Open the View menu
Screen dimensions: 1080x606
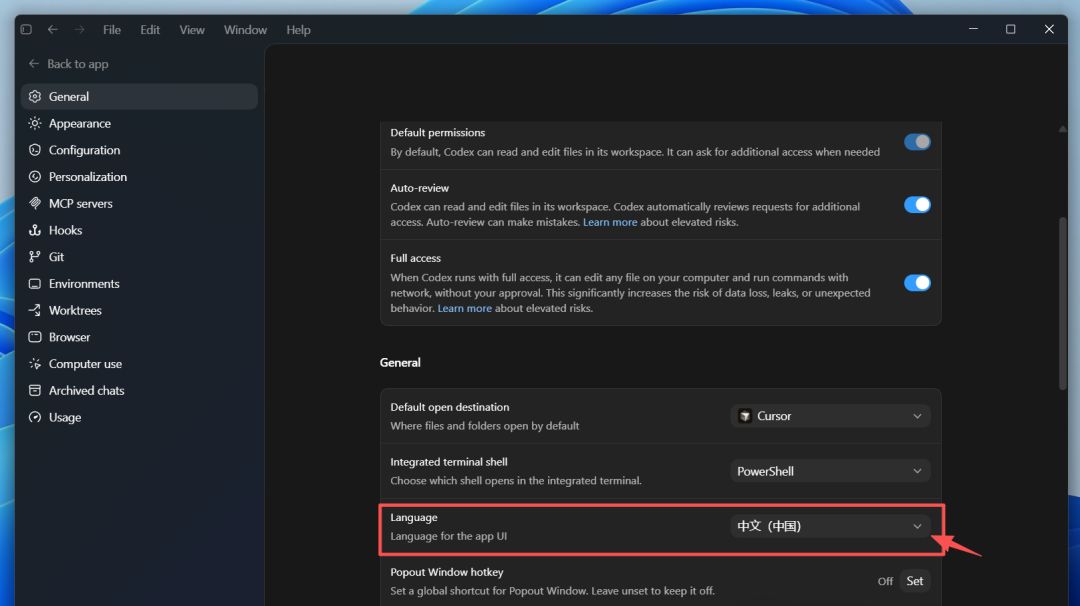[x=191, y=30]
